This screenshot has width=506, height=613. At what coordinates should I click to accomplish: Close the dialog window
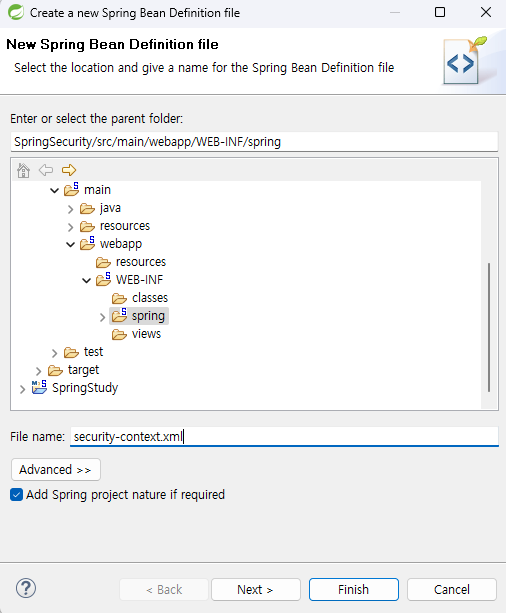tap(486, 13)
